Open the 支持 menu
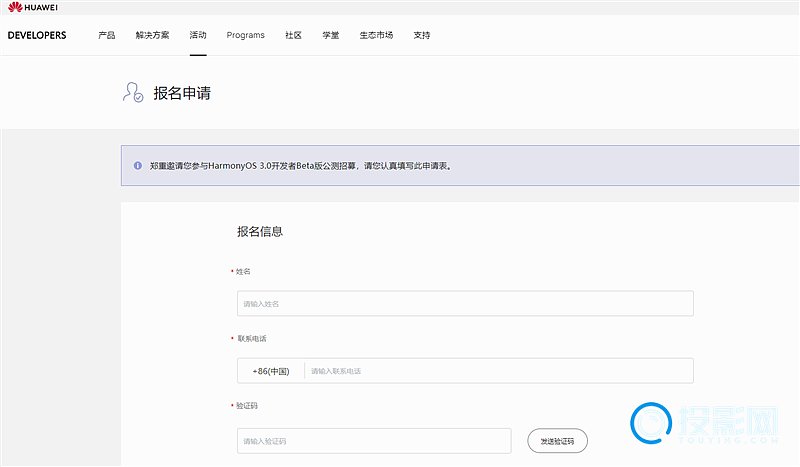This screenshot has height=467, width=800. [x=422, y=35]
